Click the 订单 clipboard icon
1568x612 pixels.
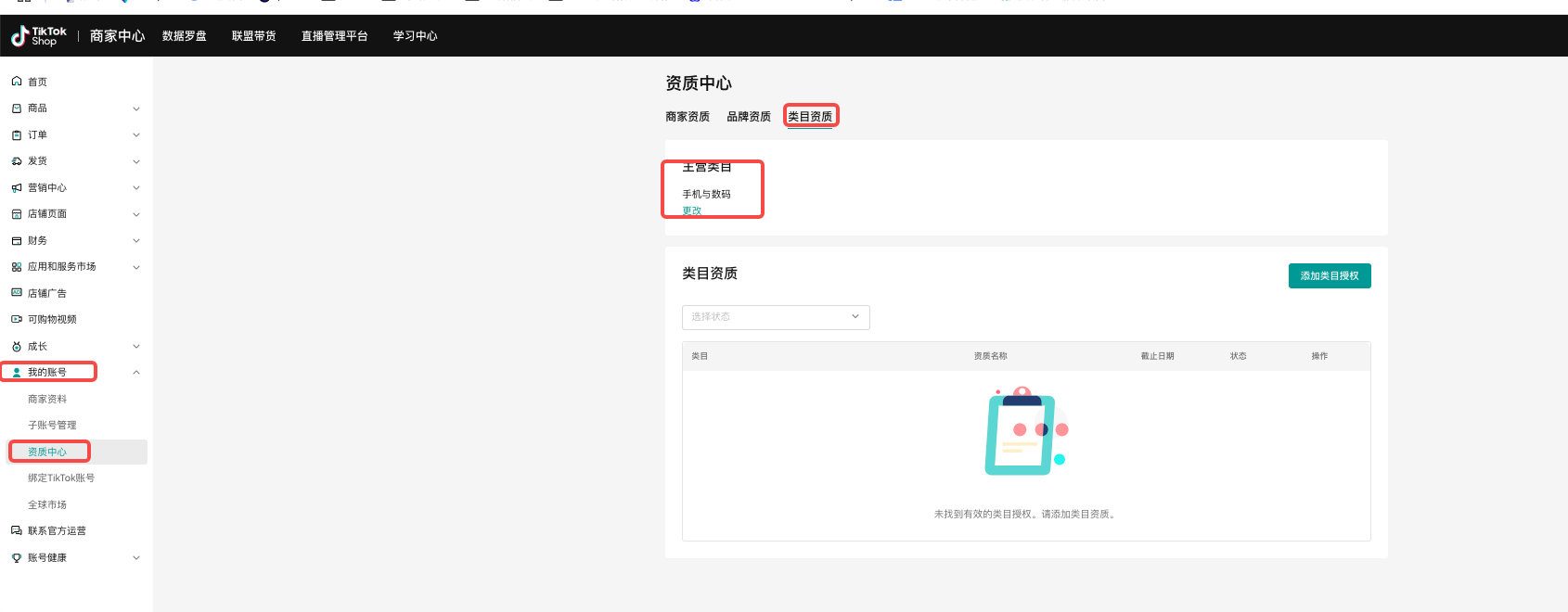pos(17,135)
